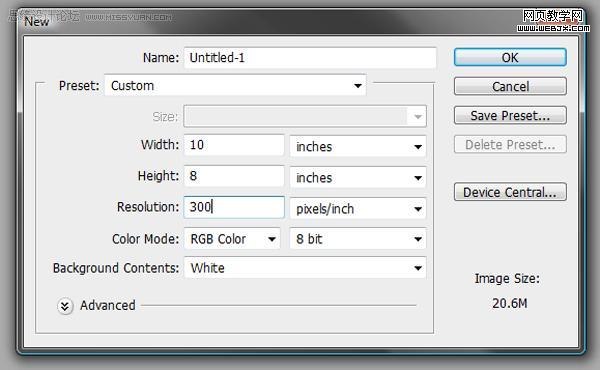Click into the Resolution value field
The width and height of the screenshot is (600, 370).
tap(234, 207)
